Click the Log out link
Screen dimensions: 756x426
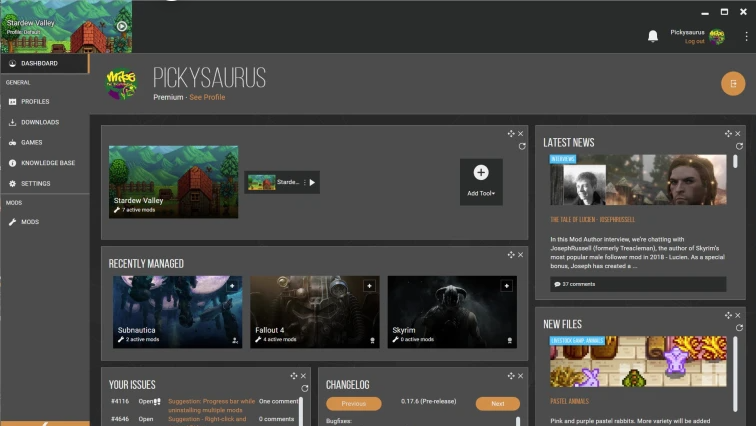(x=694, y=41)
